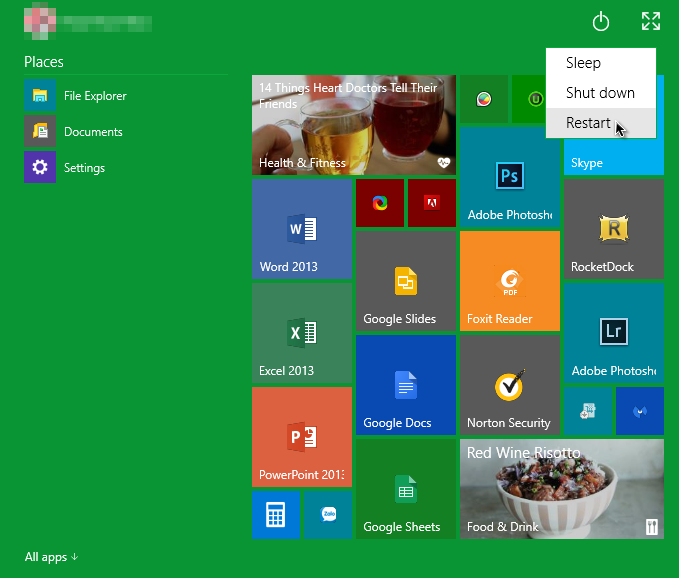Expand the All apps list
Screen dimensions: 679x578
[51, 557]
